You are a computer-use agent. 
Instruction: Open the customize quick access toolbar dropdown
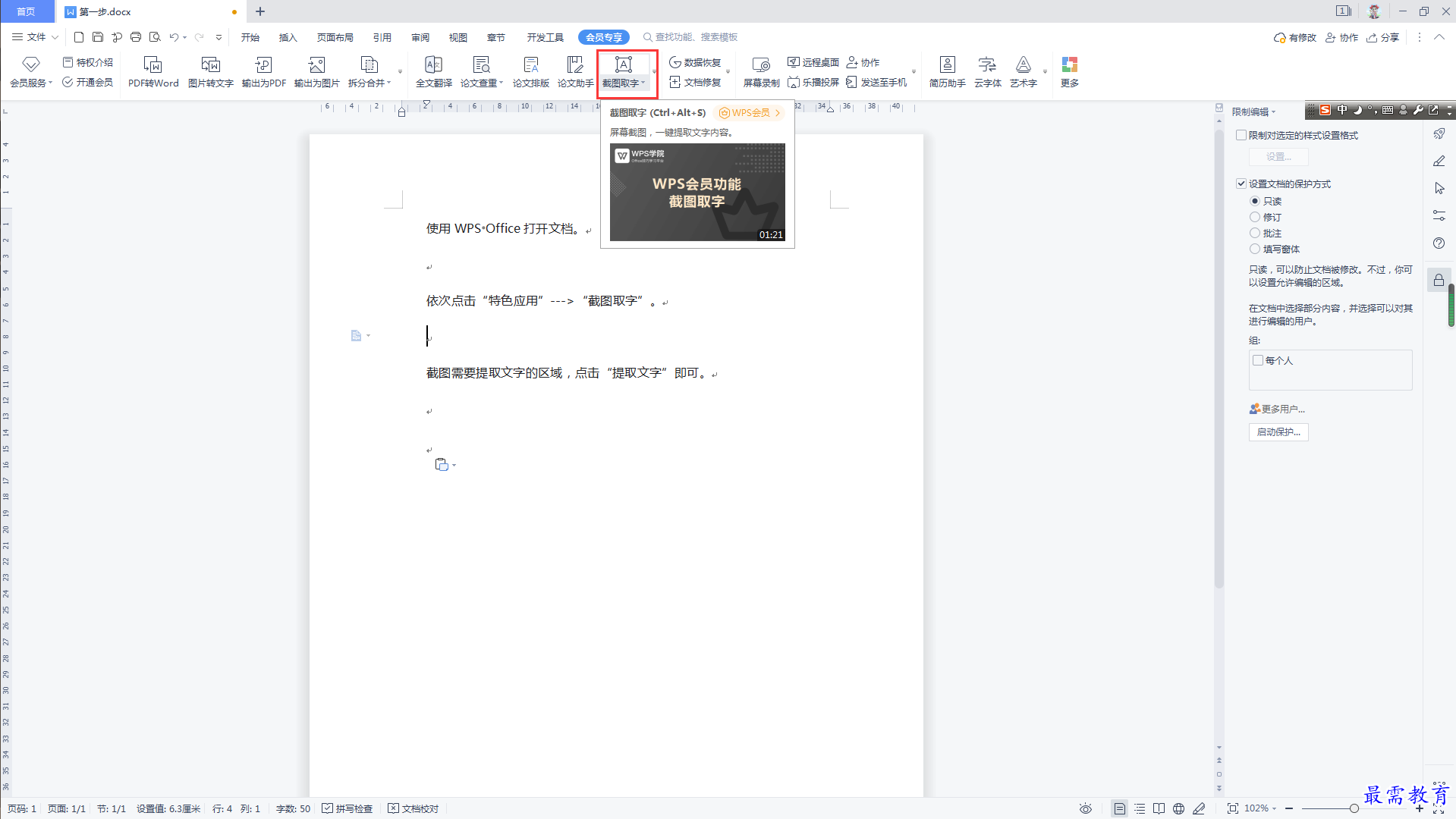219,37
